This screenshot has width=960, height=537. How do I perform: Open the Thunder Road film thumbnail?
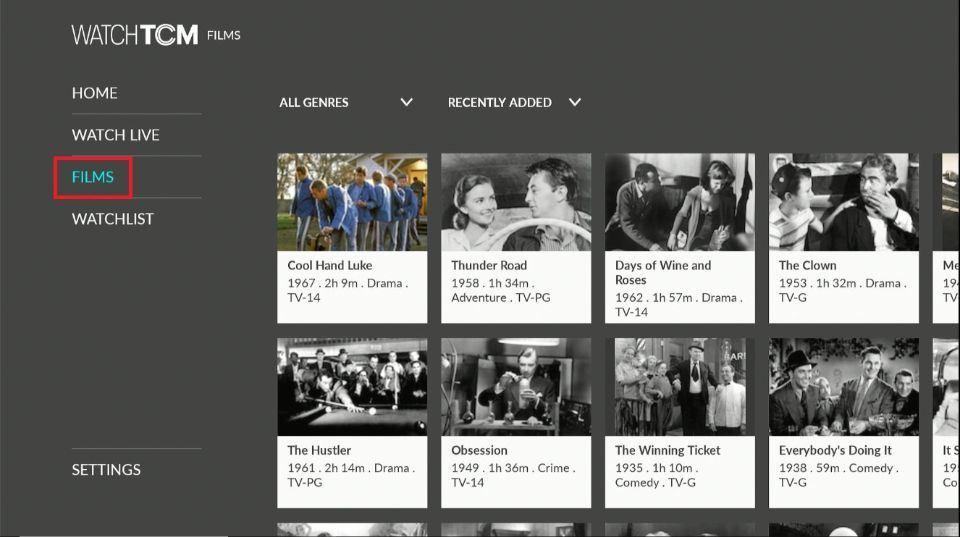(x=516, y=202)
